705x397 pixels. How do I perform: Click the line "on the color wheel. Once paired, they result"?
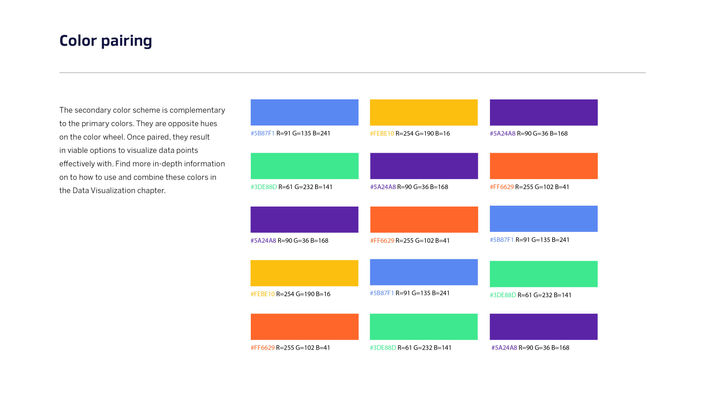click(134, 137)
